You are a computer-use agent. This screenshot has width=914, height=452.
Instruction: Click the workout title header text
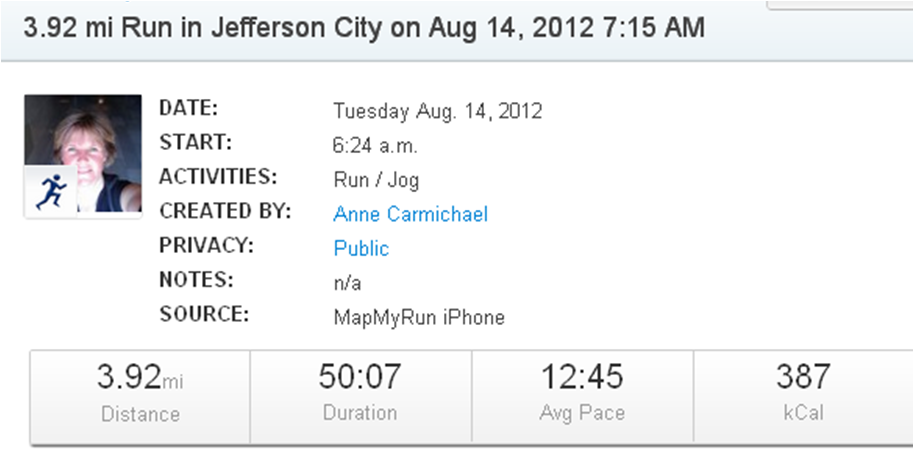[x=363, y=28]
